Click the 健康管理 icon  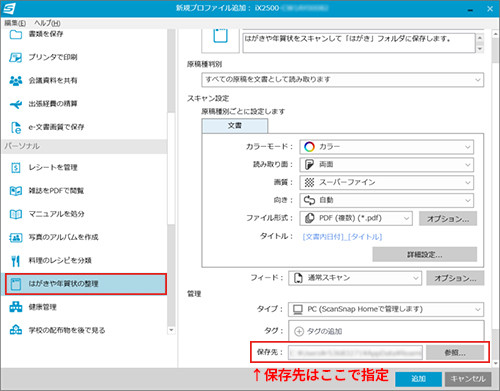click(x=16, y=307)
